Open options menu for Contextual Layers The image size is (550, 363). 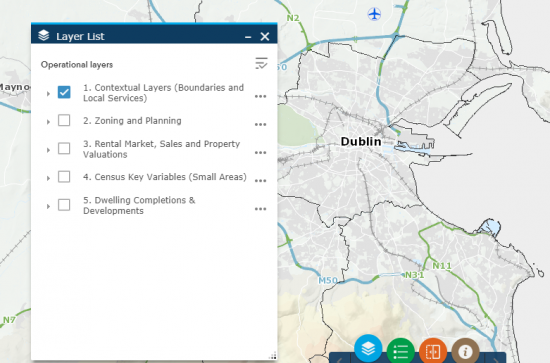click(x=260, y=96)
